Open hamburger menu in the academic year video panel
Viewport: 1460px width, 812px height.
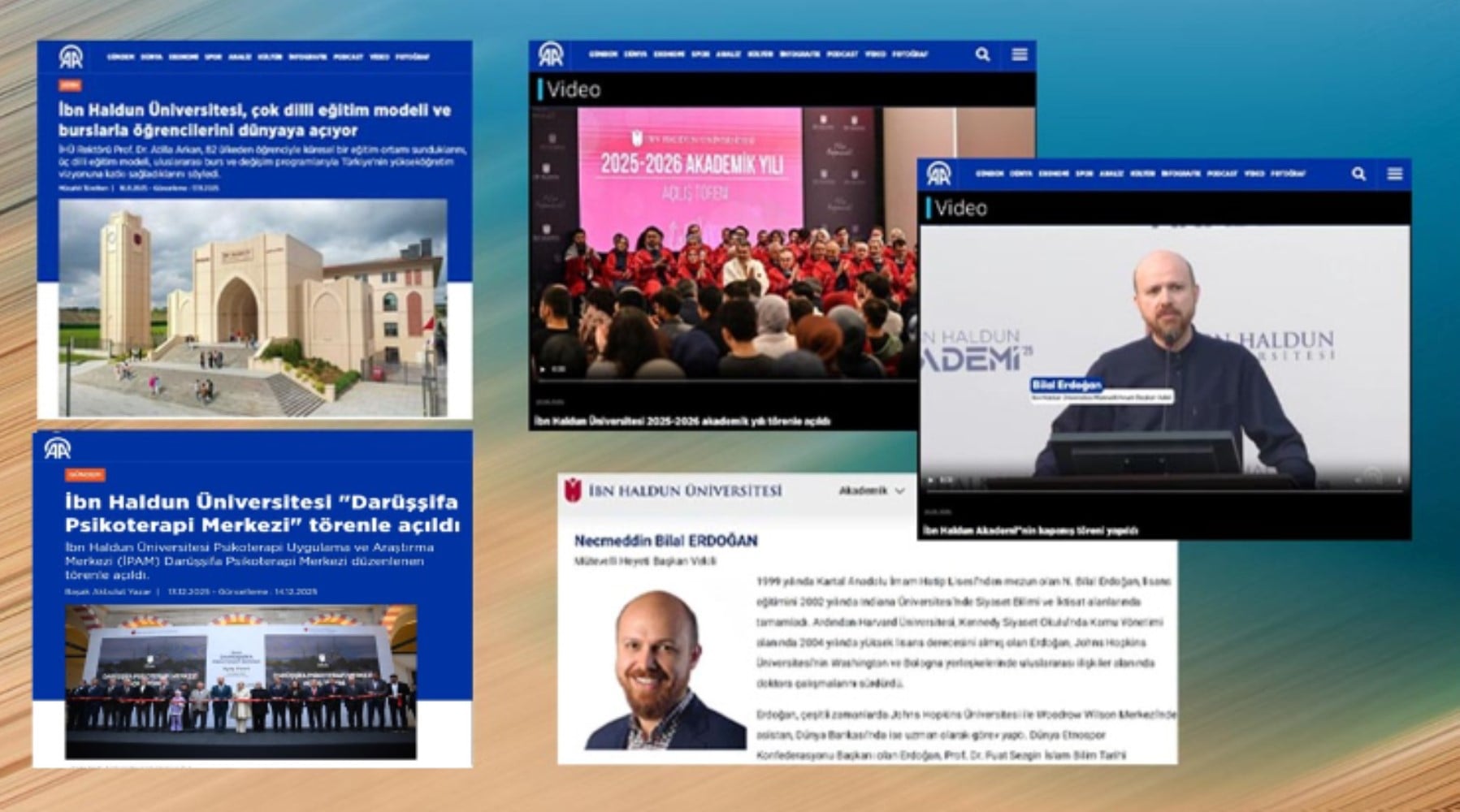click(1020, 54)
